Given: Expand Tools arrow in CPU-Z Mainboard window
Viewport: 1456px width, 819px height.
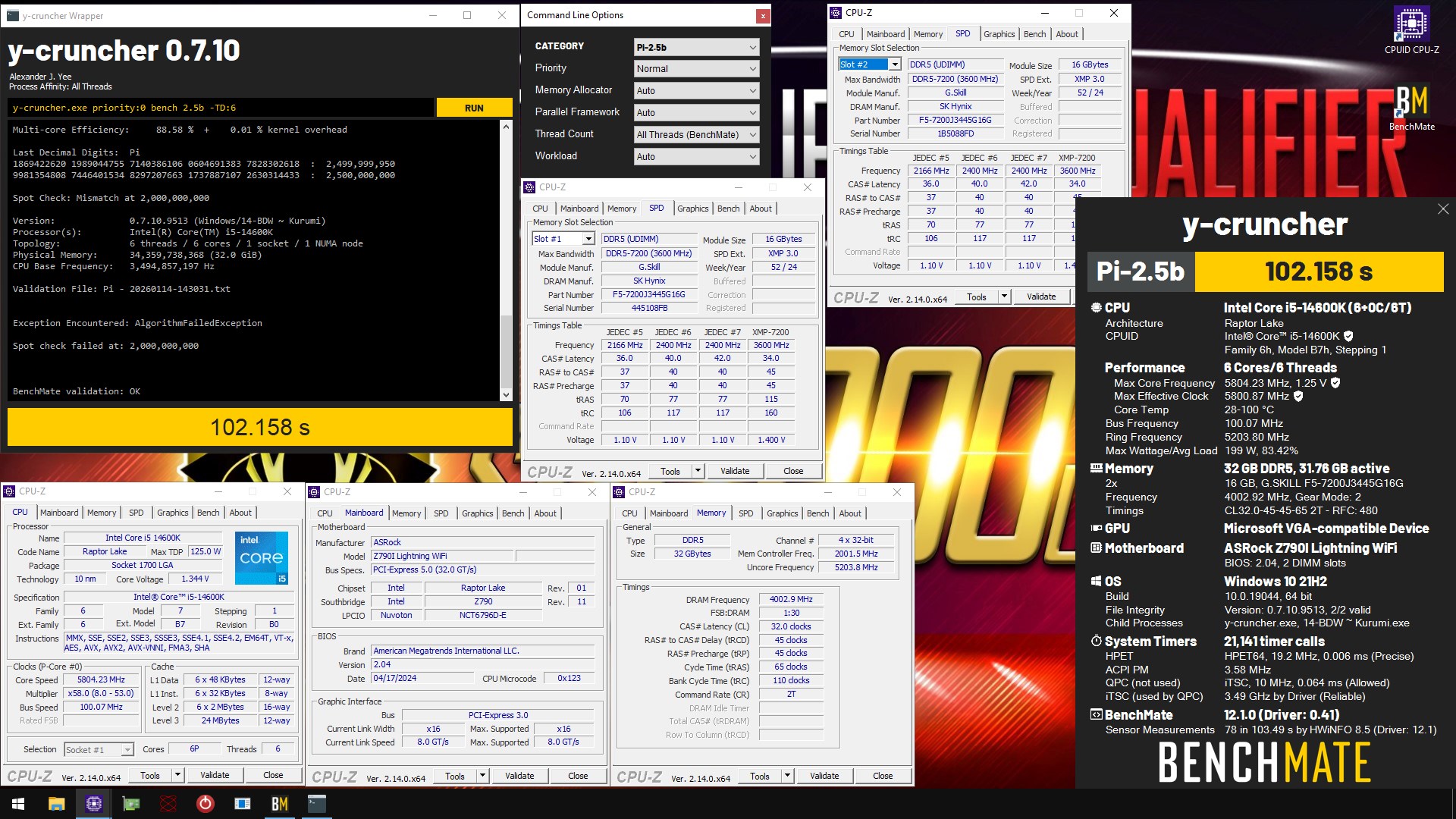Looking at the screenshot, I should click(482, 776).
